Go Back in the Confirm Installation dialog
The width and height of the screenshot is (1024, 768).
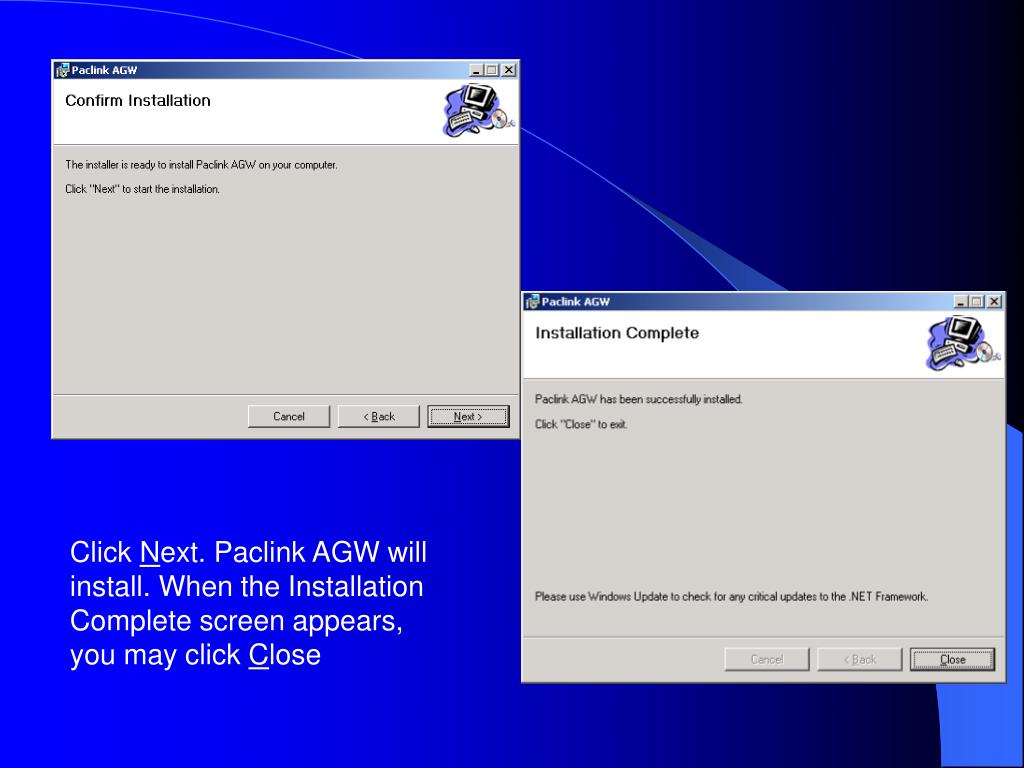point(379,417)
